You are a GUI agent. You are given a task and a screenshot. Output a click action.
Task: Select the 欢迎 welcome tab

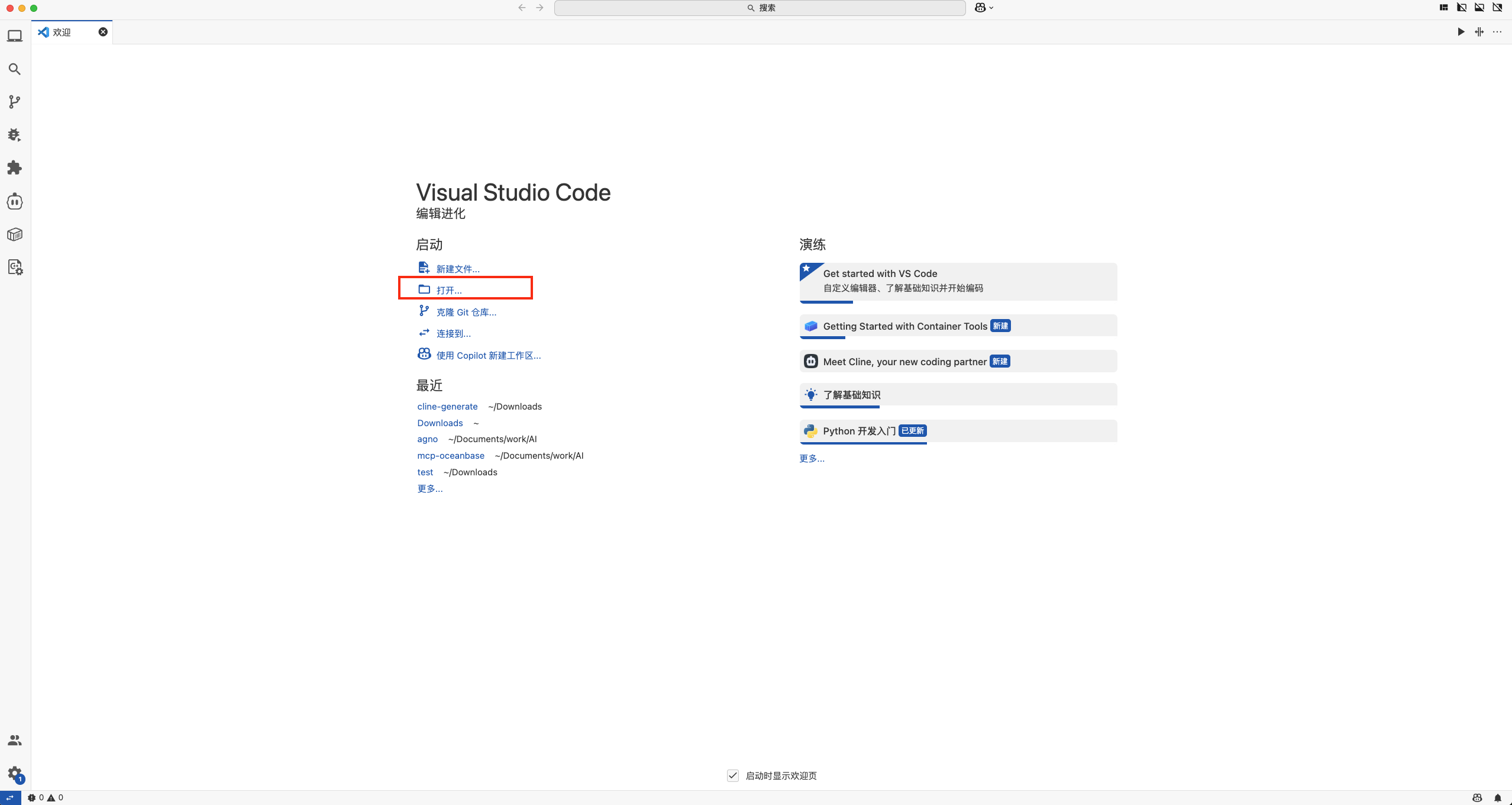click(x=62, y=32)
